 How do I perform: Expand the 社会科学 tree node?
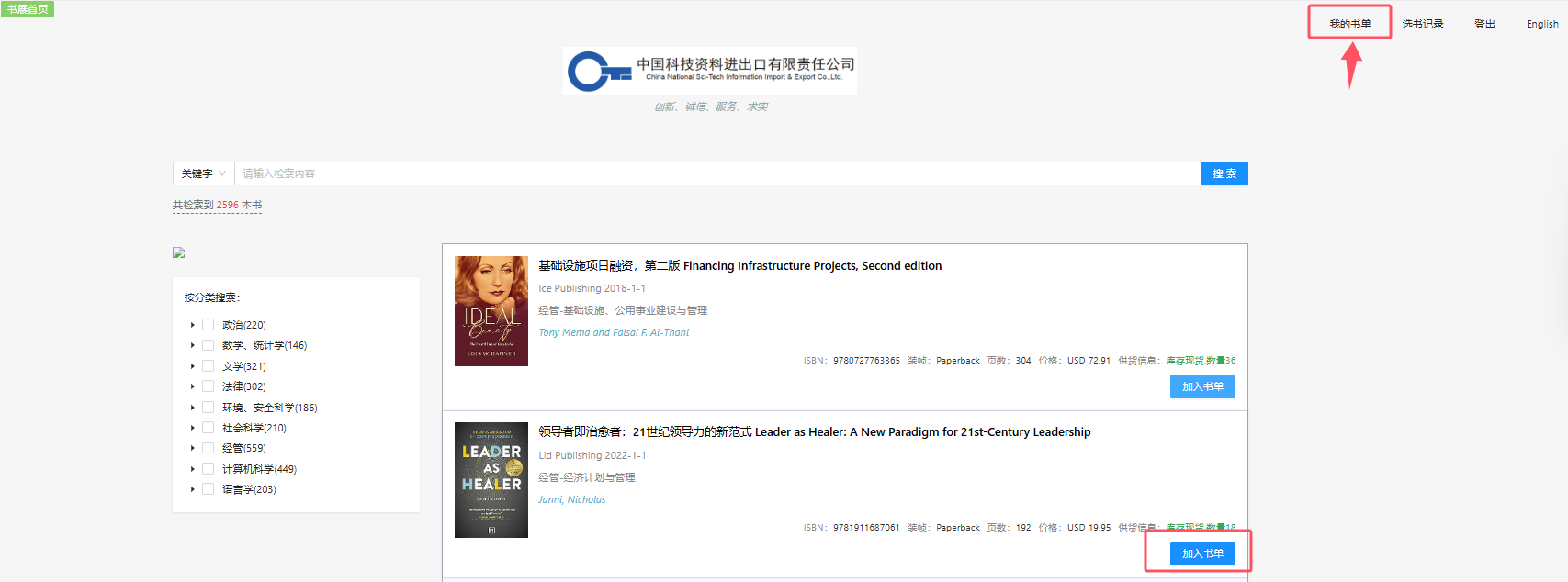pos(192,428)
